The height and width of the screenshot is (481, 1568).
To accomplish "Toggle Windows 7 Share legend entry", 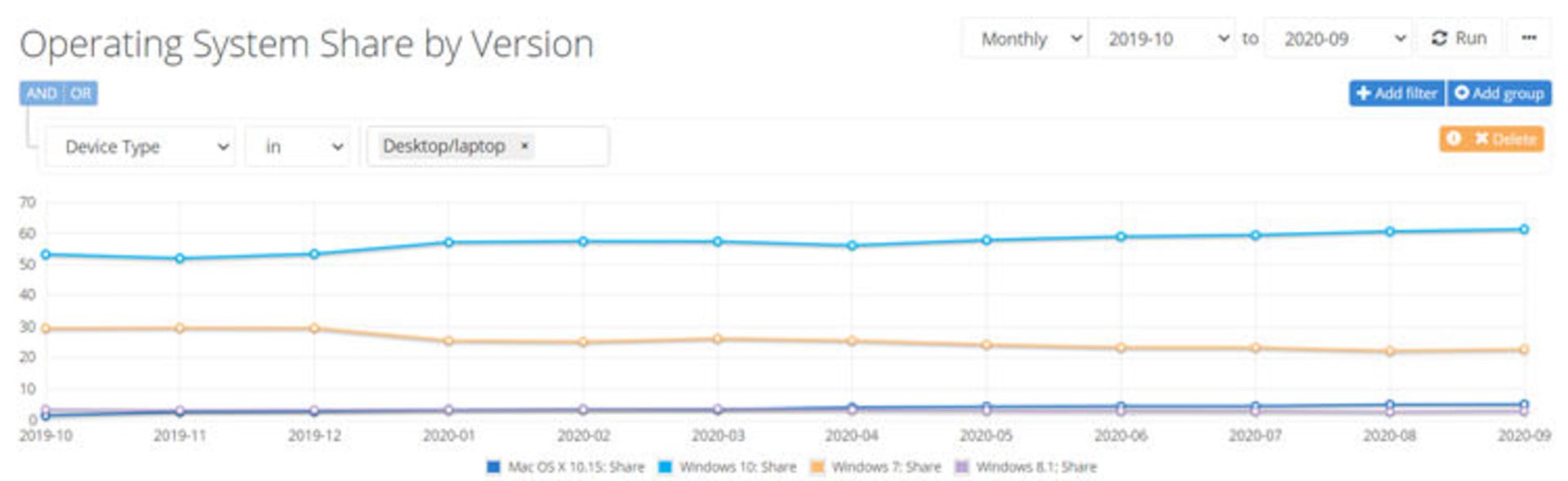I will 875,467.
